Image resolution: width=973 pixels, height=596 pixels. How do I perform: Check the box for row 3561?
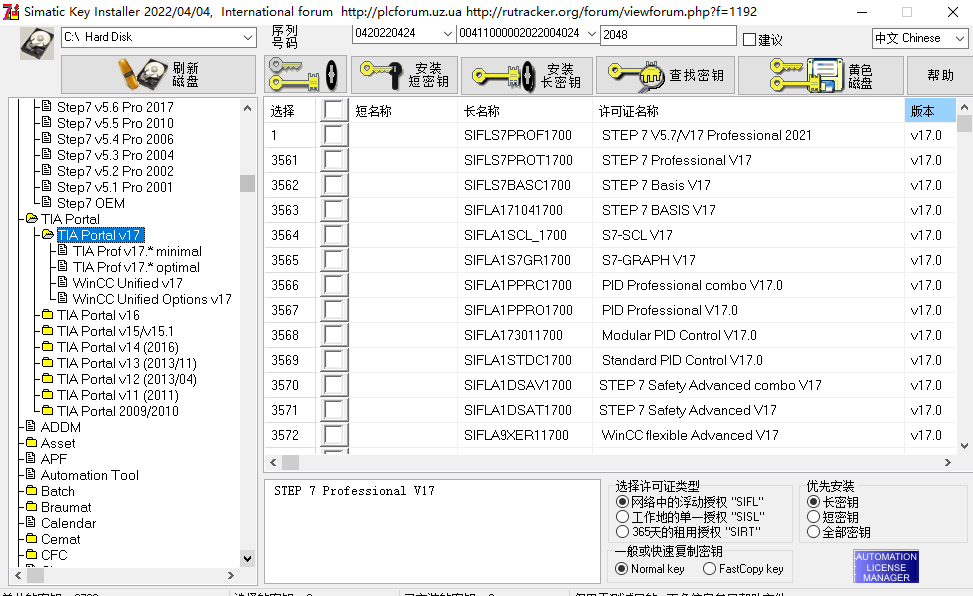pyautogui.click(x=334, y=160)
